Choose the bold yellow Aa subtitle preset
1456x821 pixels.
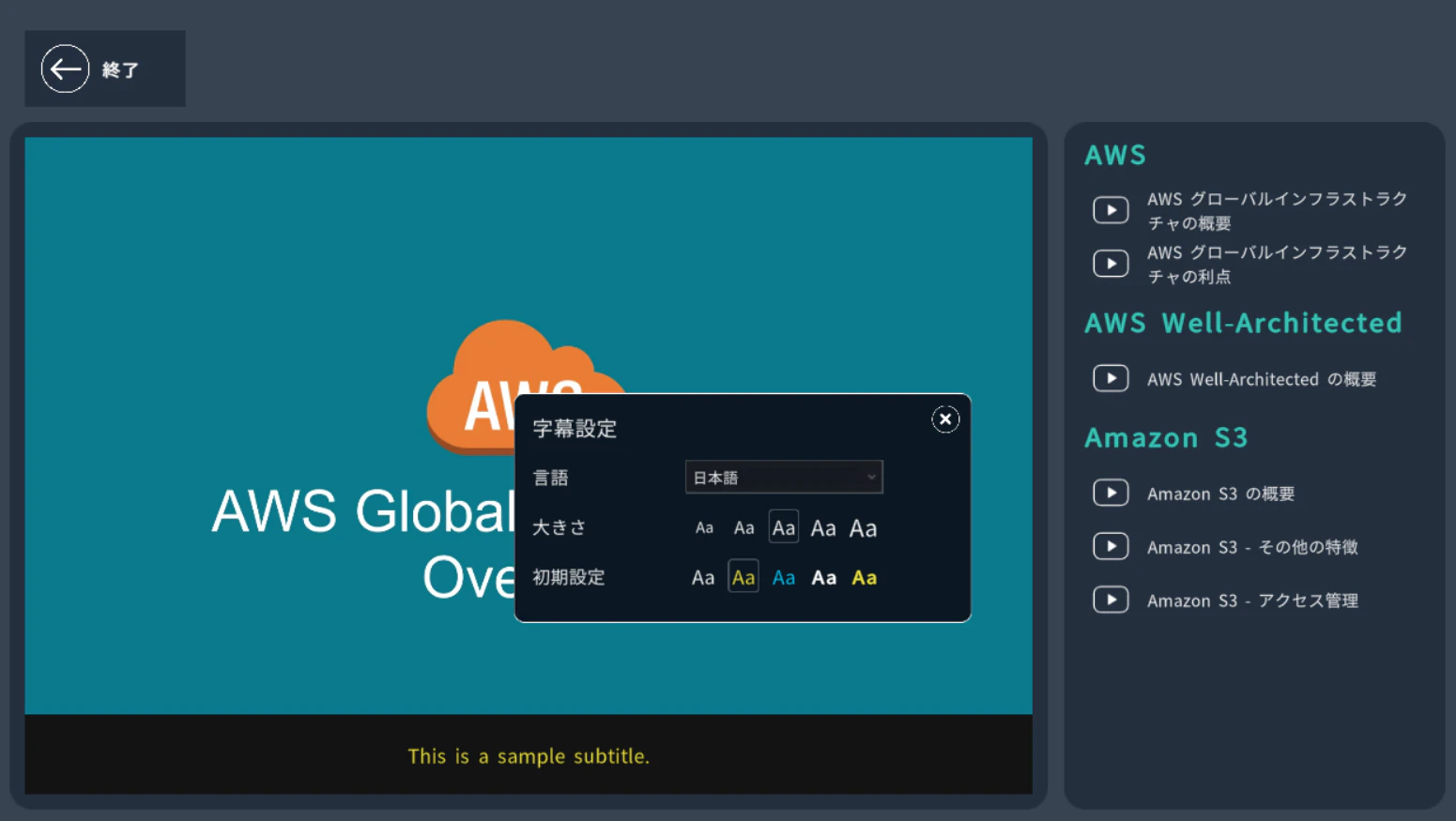click(x=865, y=578)
